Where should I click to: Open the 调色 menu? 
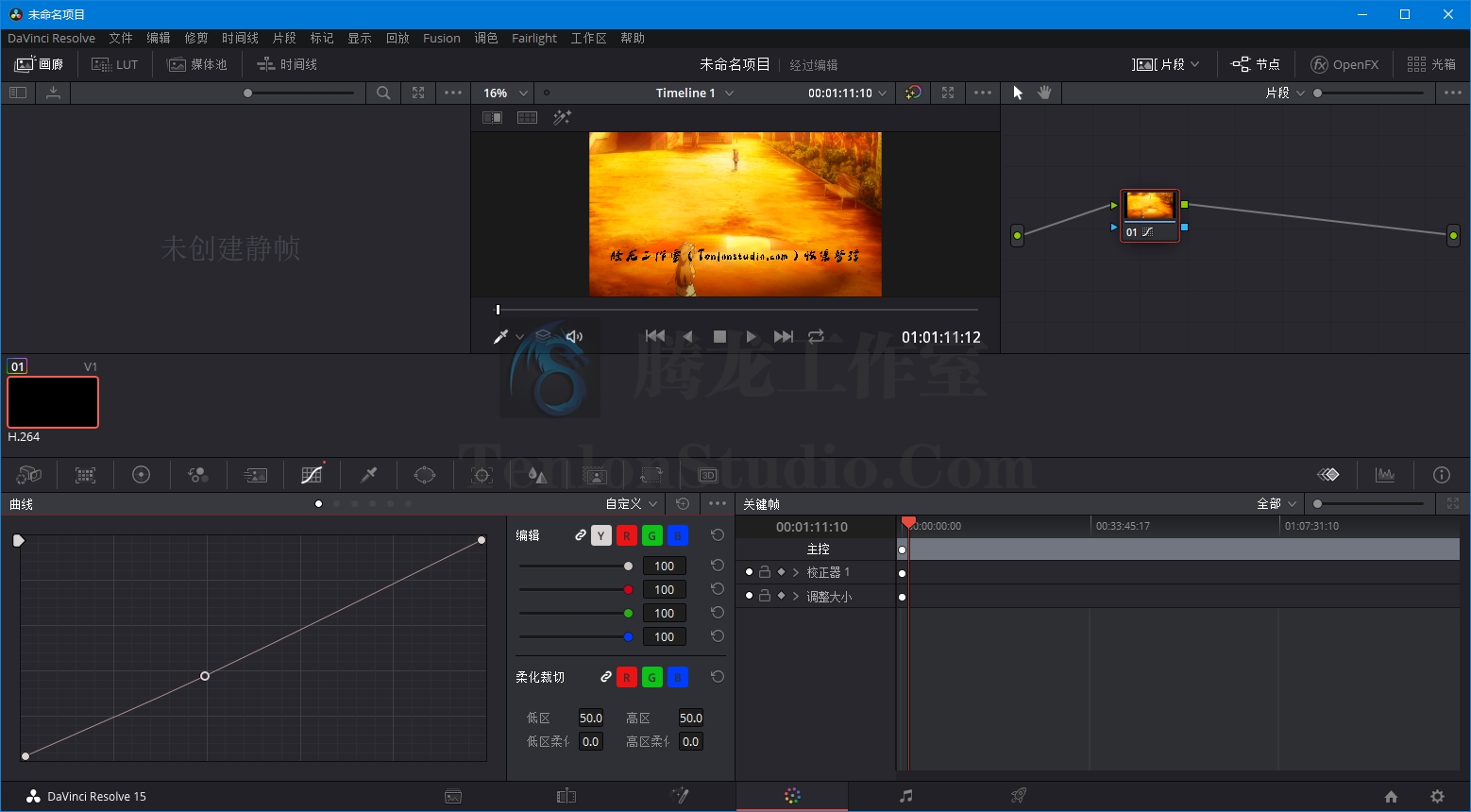(x=486, y=38)
